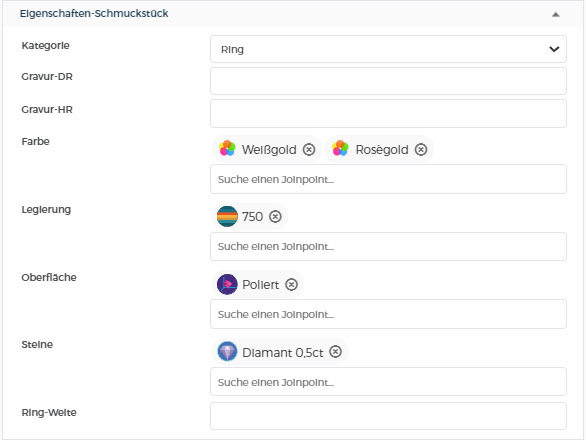Click the striped 750 alloy icon
Viewport: 586px width, 440px height.
(x=227, y=216)
